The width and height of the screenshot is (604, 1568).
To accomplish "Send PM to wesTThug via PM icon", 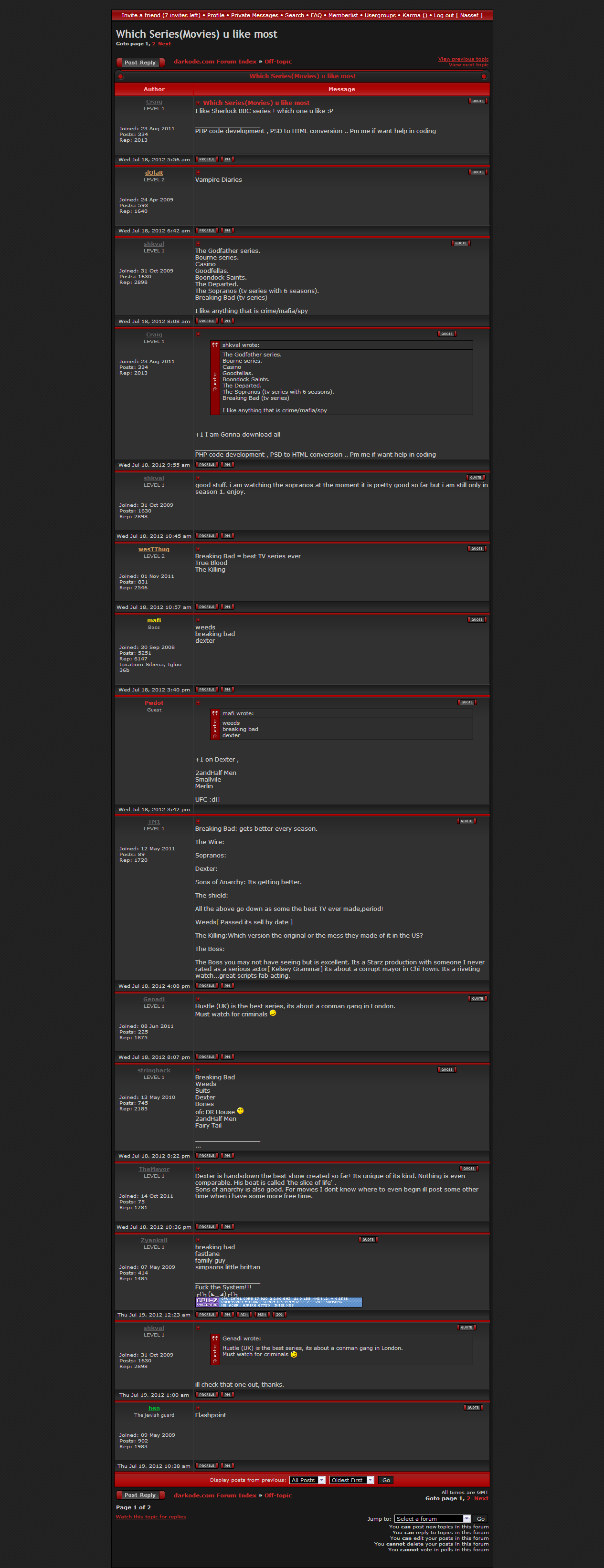I will (228, 607).
